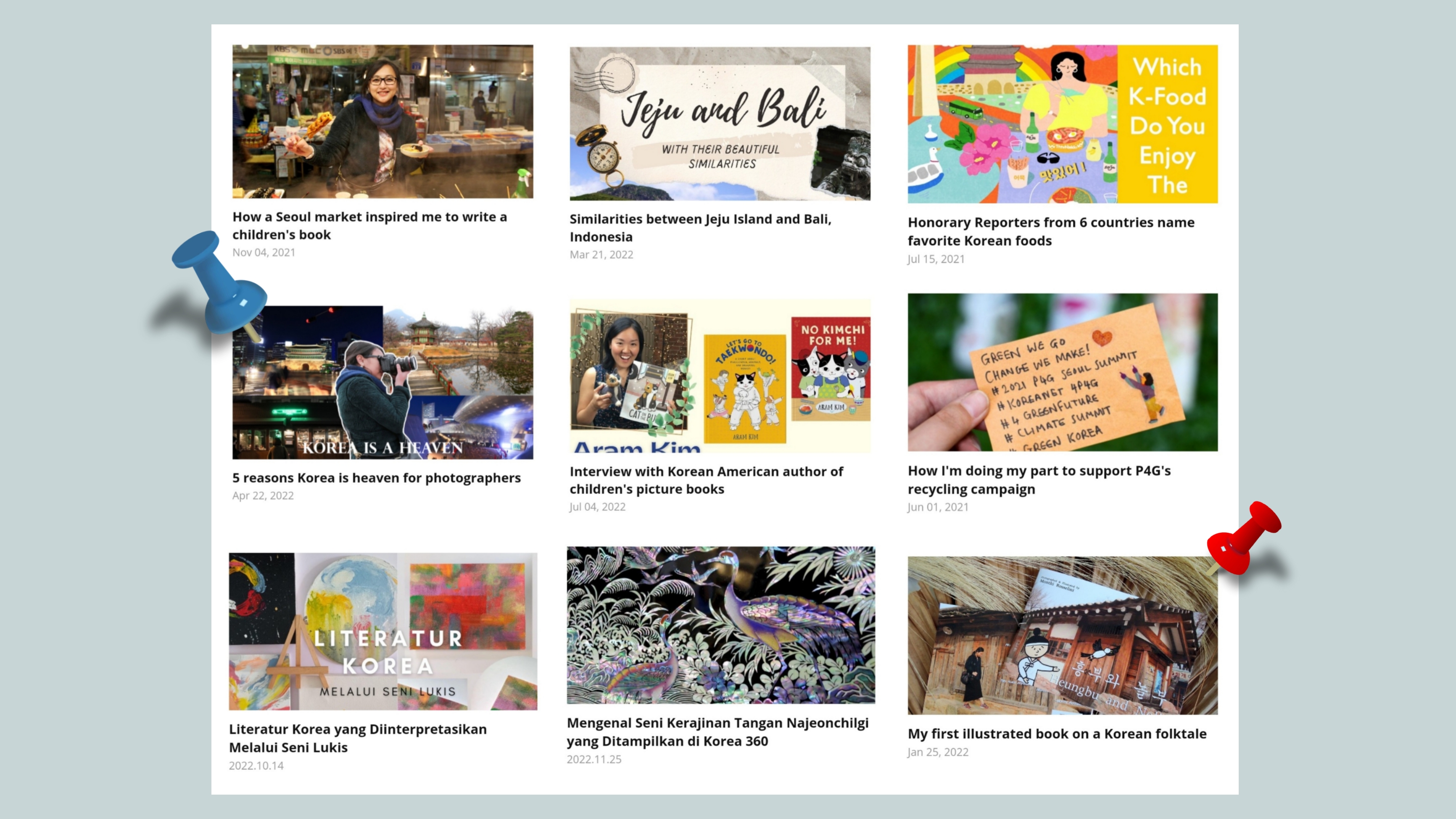This screenshot has width=1456, height=819.
Task: Select the Which K-Food thumbnail
Action: [1063, 124]
